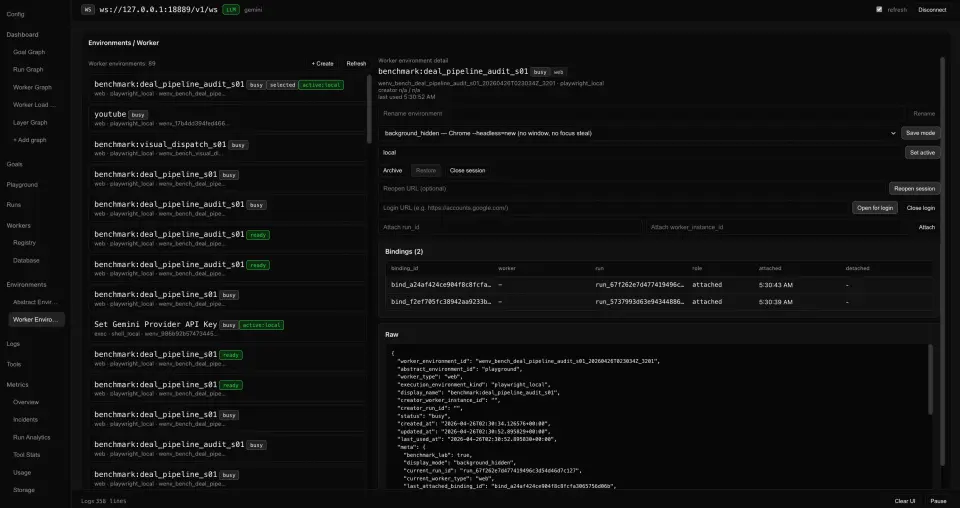Open the Layer Graph page
960x508 pixels.
pyautogui.click(x=30, y=122)
